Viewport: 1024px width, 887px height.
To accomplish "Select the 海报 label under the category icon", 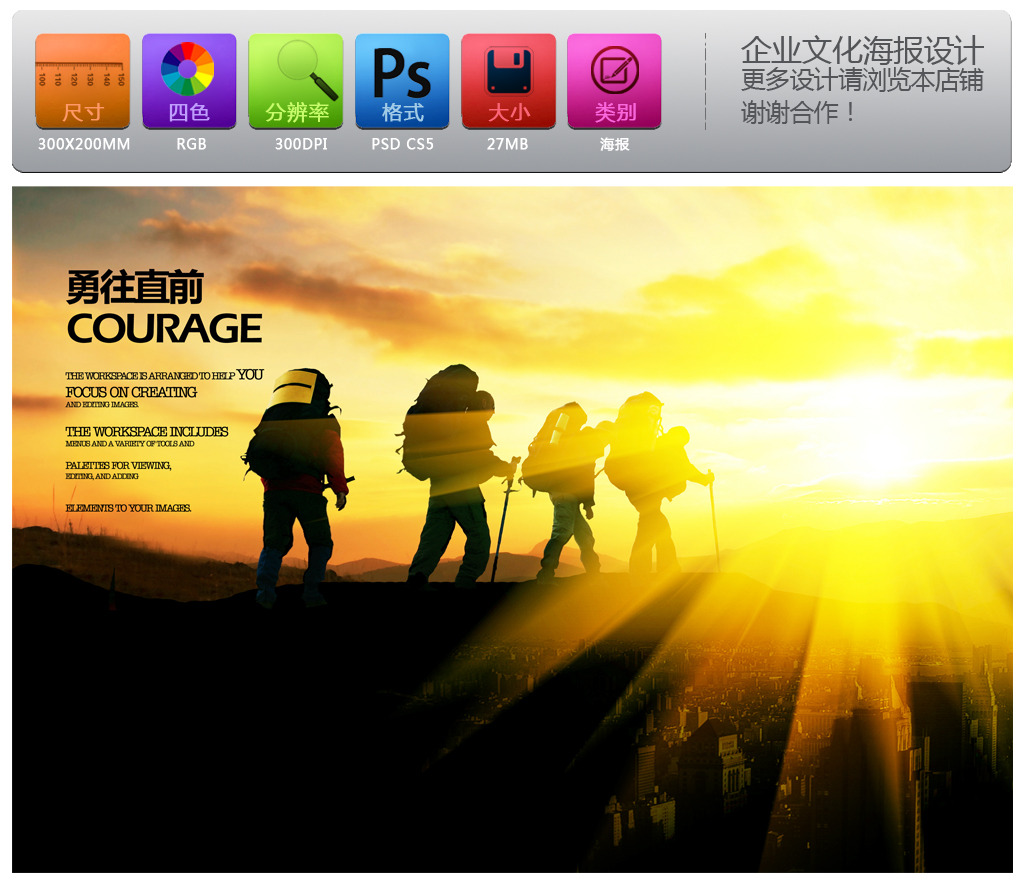I will (x=614, y=144).
